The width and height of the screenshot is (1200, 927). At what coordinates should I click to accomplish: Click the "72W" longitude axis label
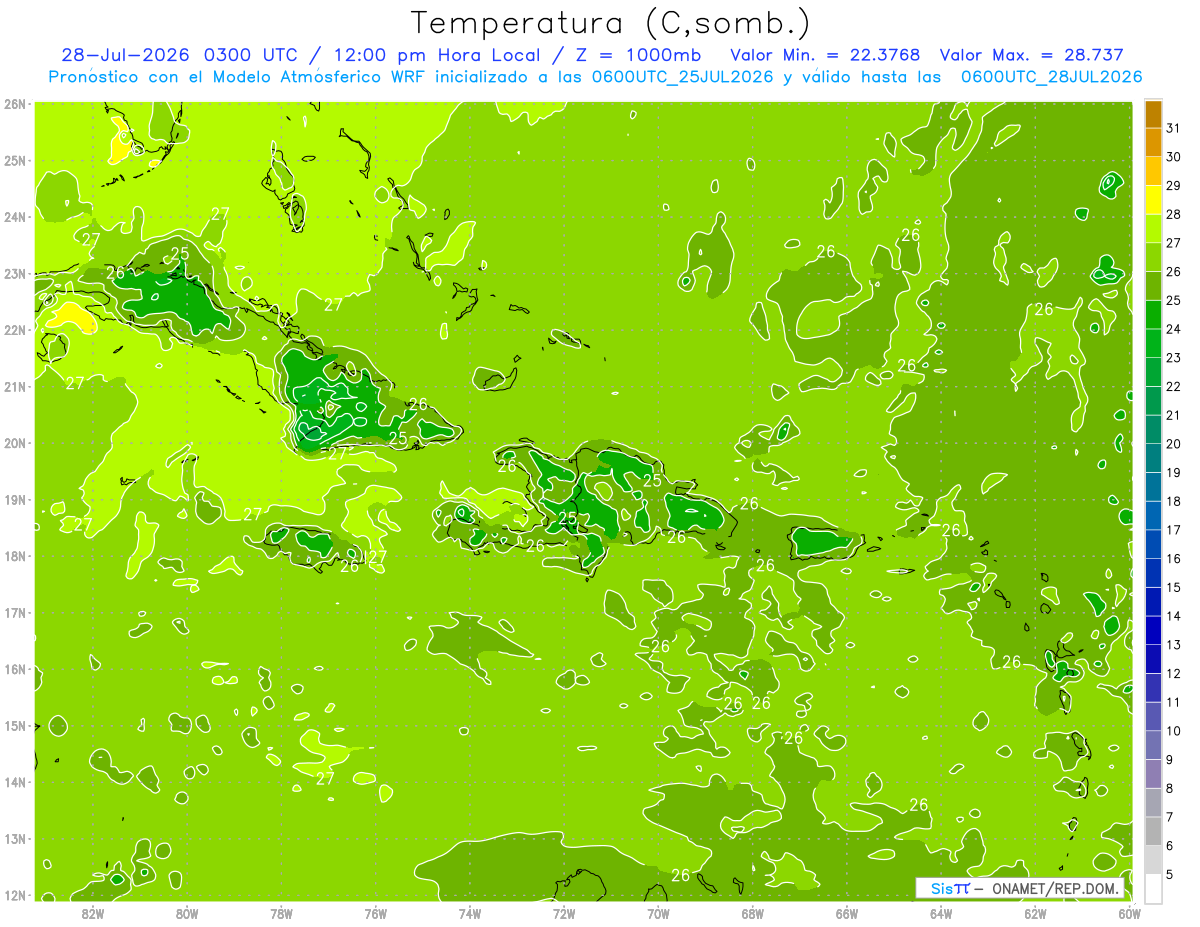point(564,914)
